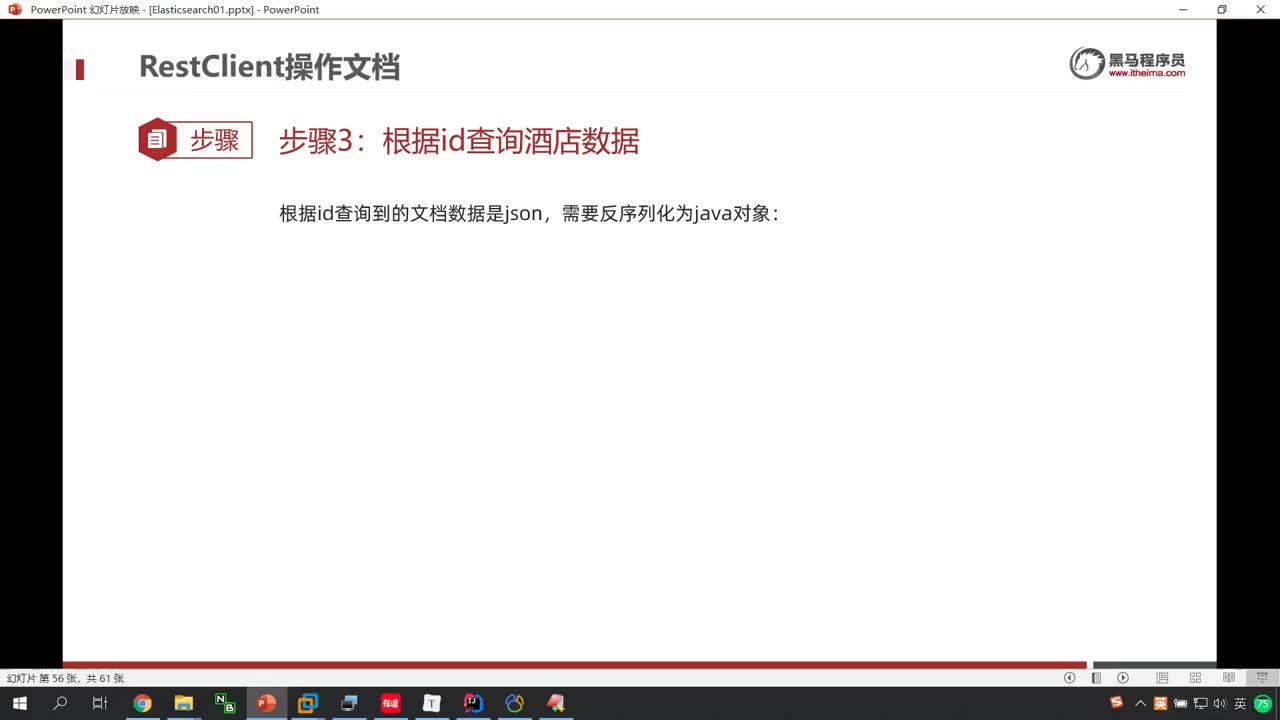
Task: Select Slide Show view icon
Action: coord(1262,678)
